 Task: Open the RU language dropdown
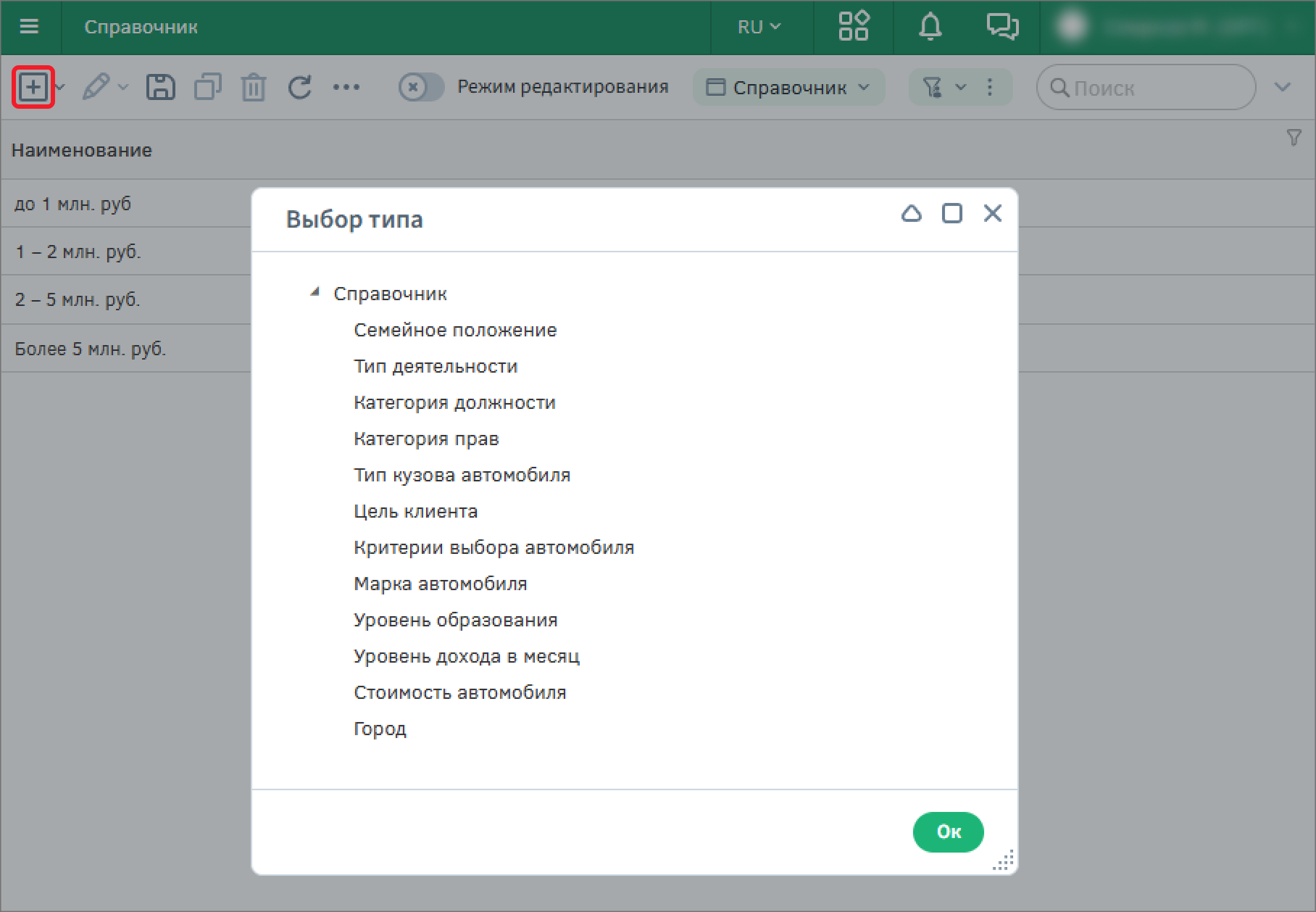pos(759,27)
